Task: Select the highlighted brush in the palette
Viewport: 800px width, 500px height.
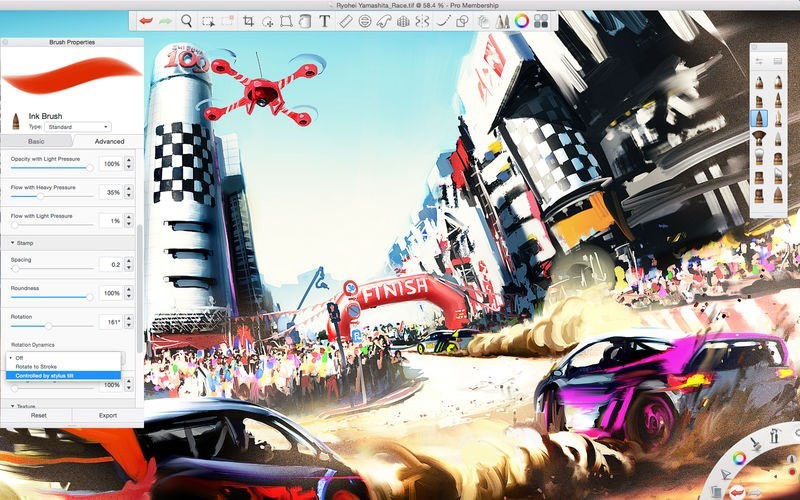Action: coord(759,118)
